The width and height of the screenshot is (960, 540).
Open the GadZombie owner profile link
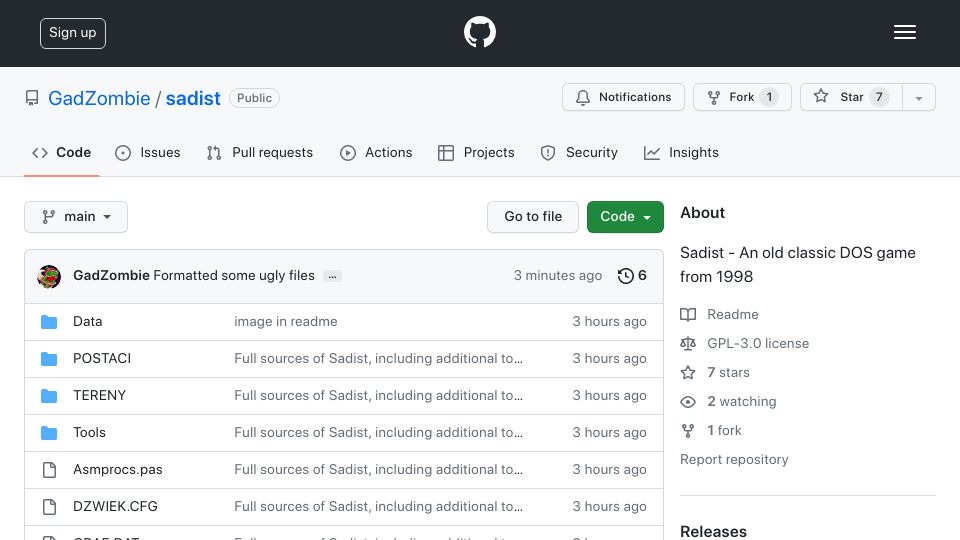(99, 98)
